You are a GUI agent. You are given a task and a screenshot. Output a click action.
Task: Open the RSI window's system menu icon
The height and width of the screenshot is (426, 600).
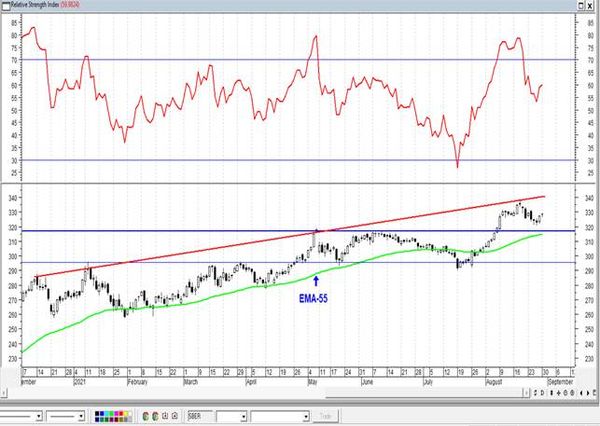coord(5,5)
